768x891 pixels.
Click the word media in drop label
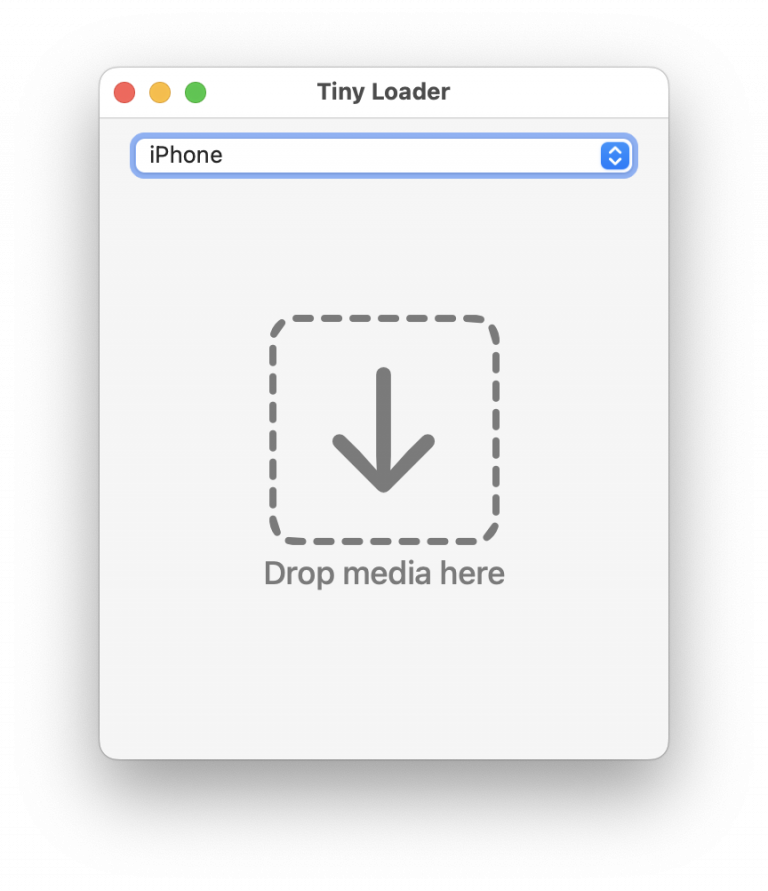pyautogui.click(x=386, y=573)
